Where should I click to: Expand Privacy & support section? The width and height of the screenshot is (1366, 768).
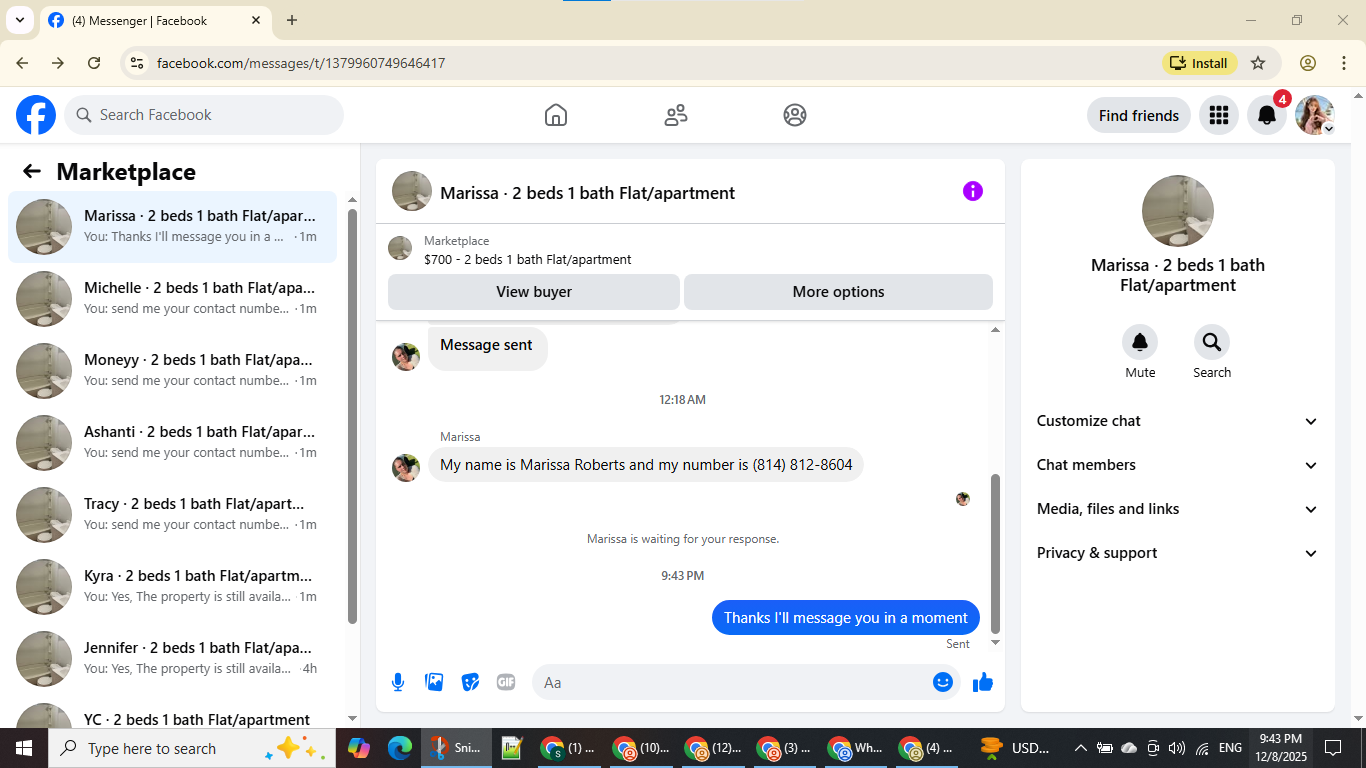pyautogui.click(x=1178, y=553)
